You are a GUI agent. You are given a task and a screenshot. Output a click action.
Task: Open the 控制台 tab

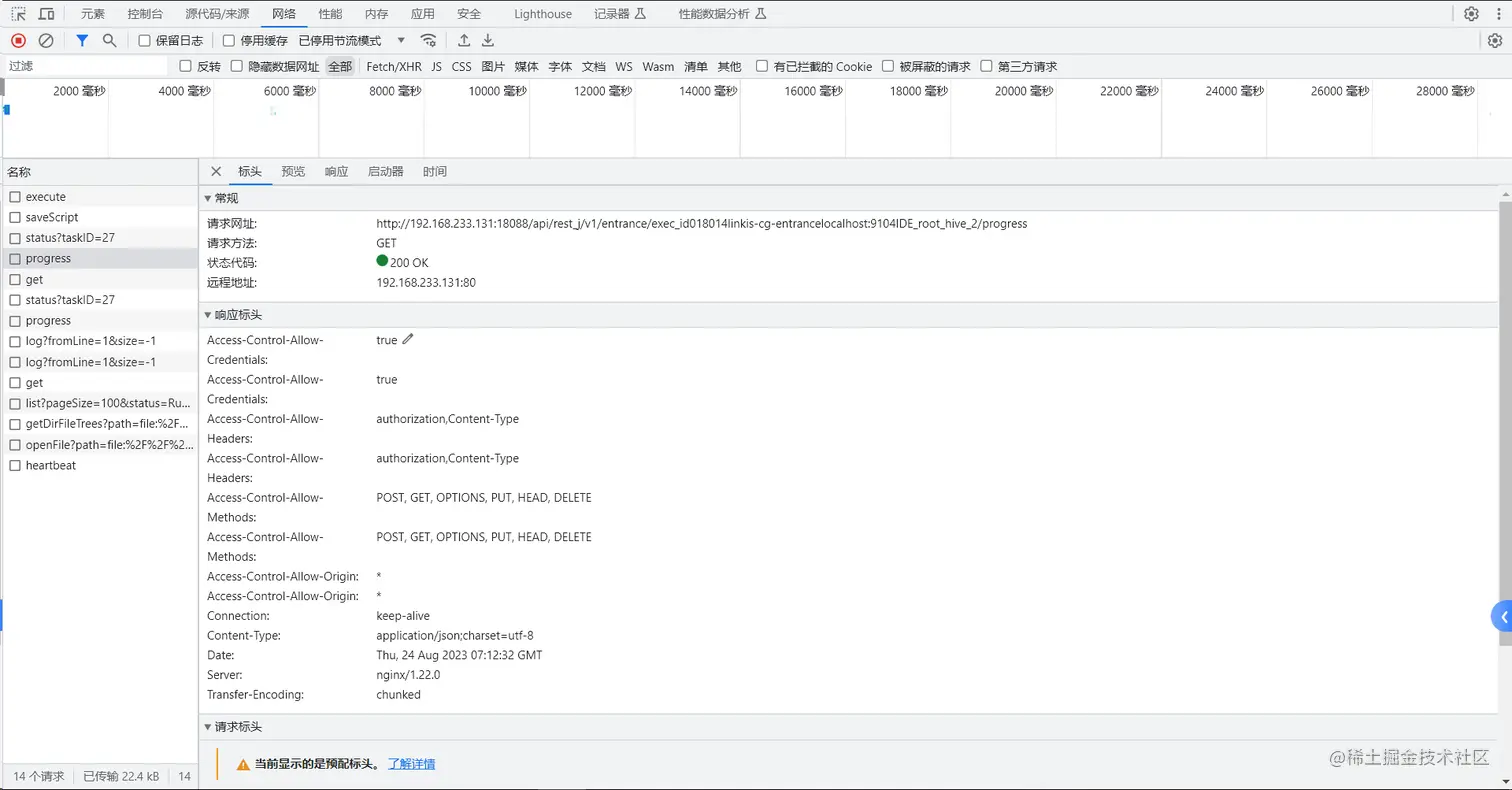tap(146, 14)
